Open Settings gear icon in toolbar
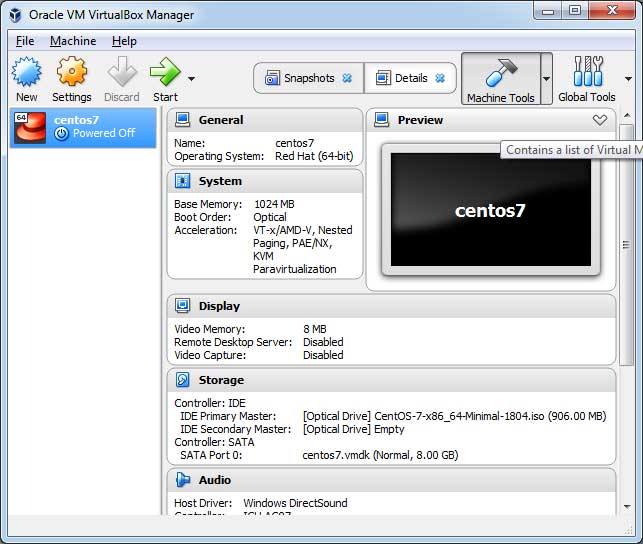 click(72, 71)
